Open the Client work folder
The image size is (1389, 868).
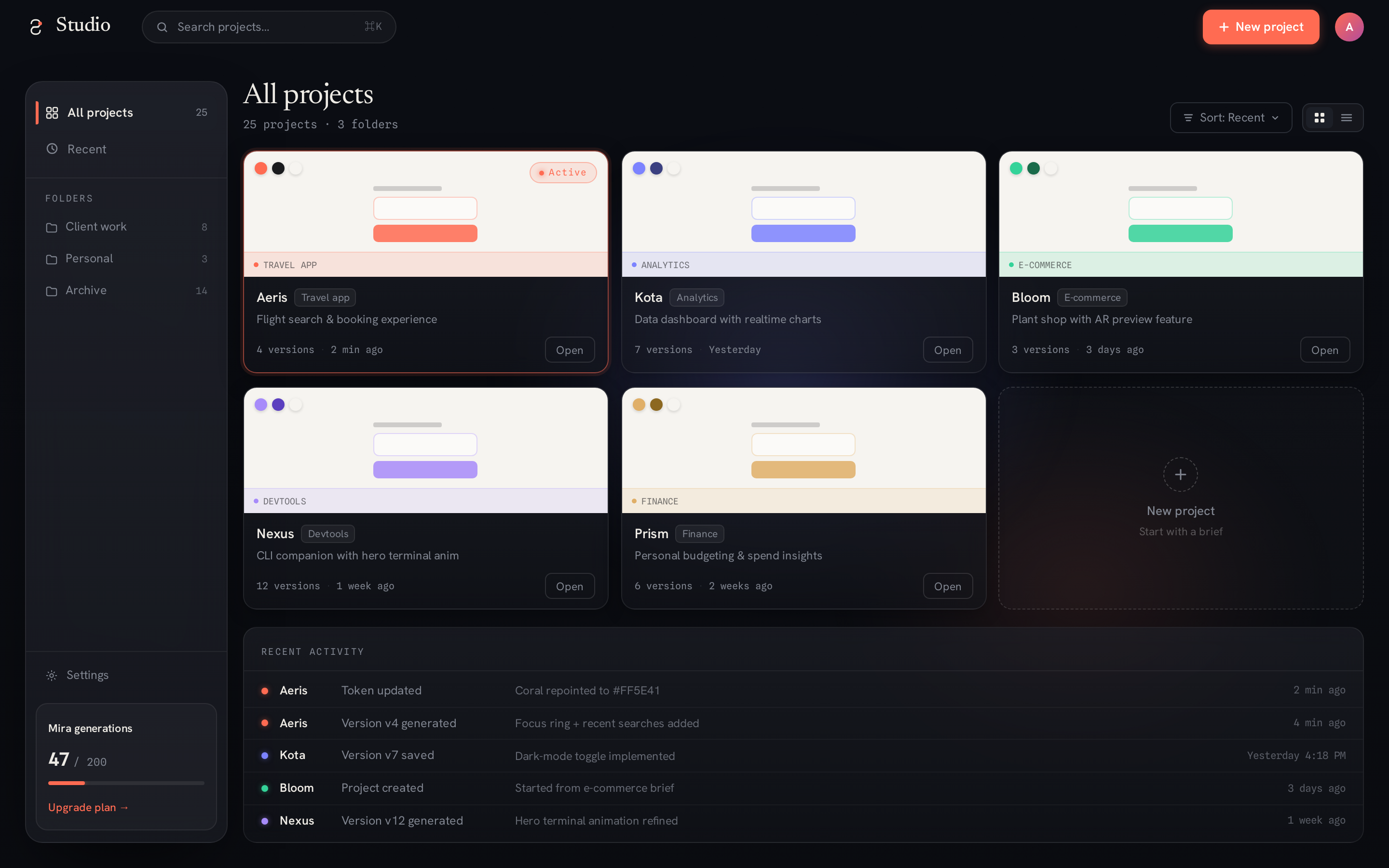pos(126,227)
